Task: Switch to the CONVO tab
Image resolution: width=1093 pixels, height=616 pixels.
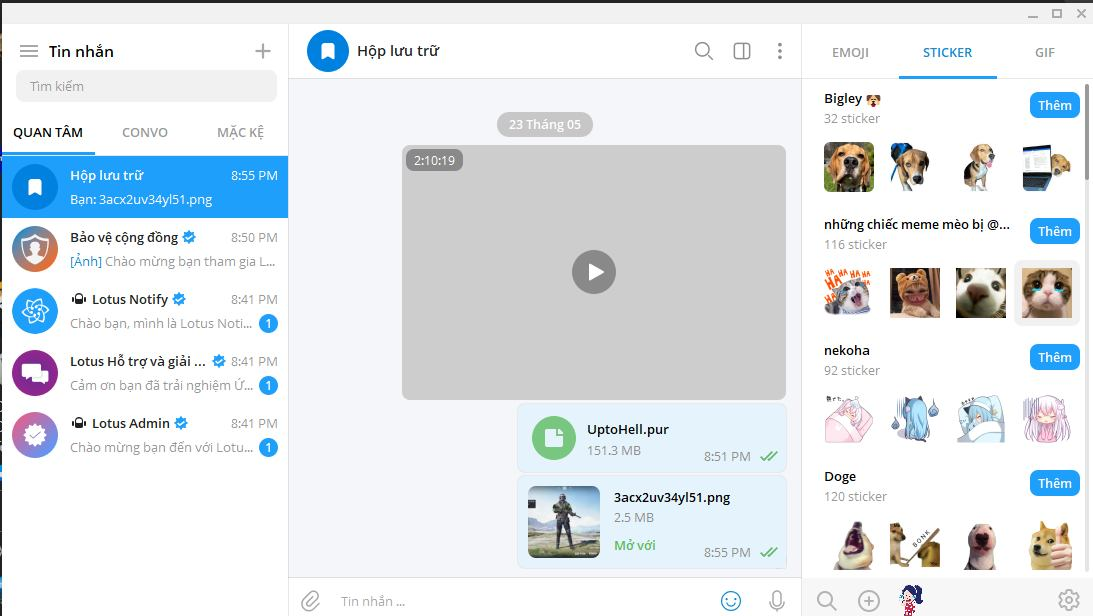Action: [x=145, y=132]
